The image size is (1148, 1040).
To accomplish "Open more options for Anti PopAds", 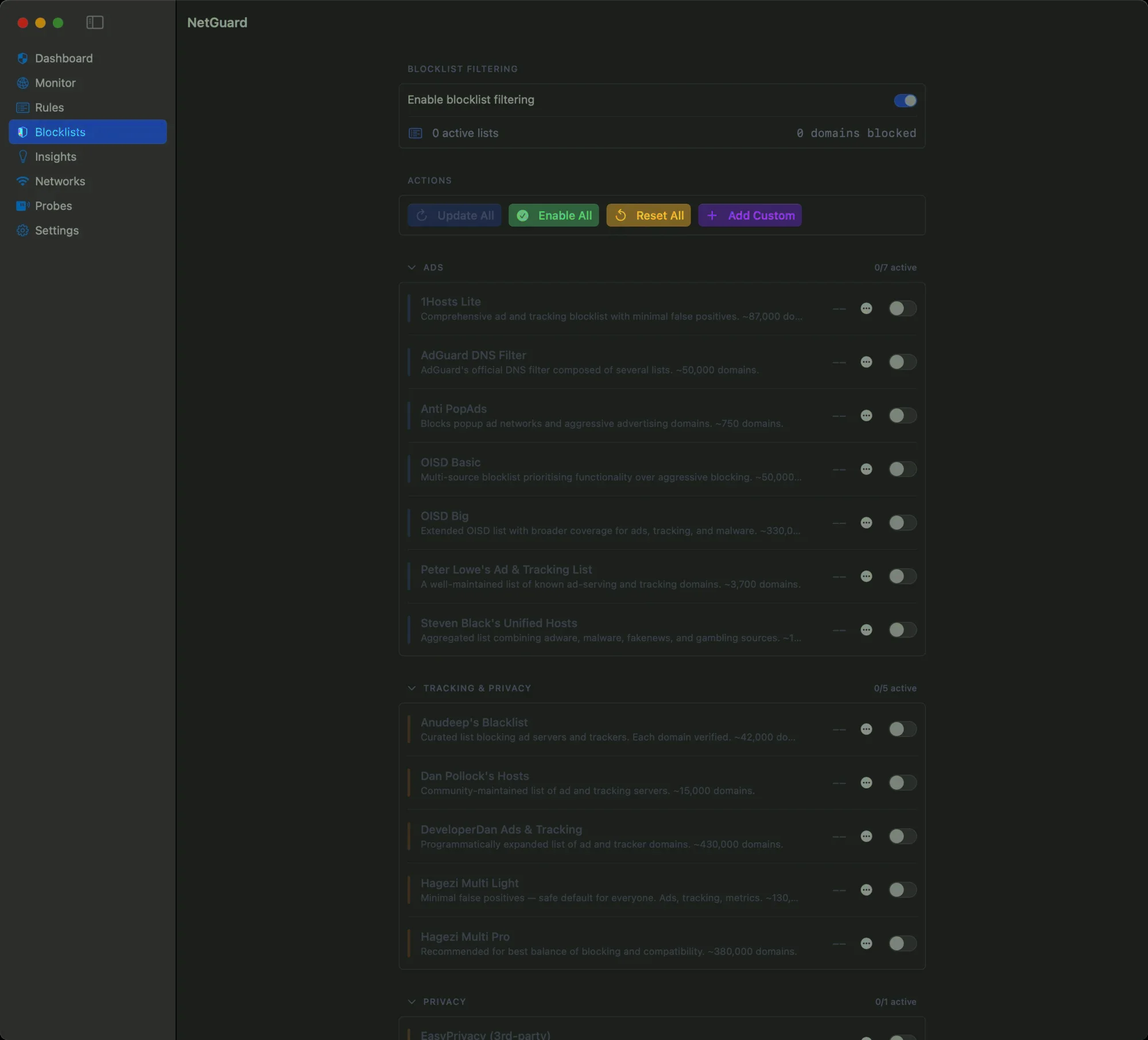I will [x=866, y=416].
